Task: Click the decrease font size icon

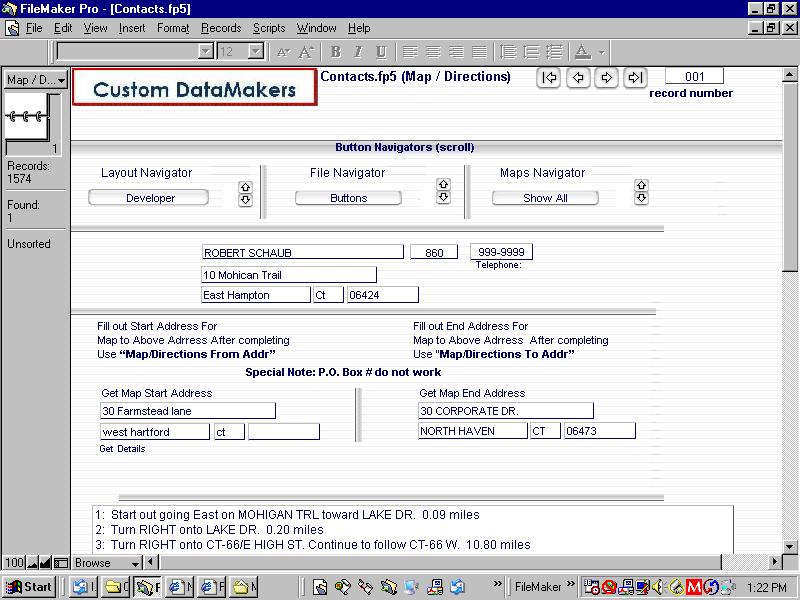Action: (284, 52)
